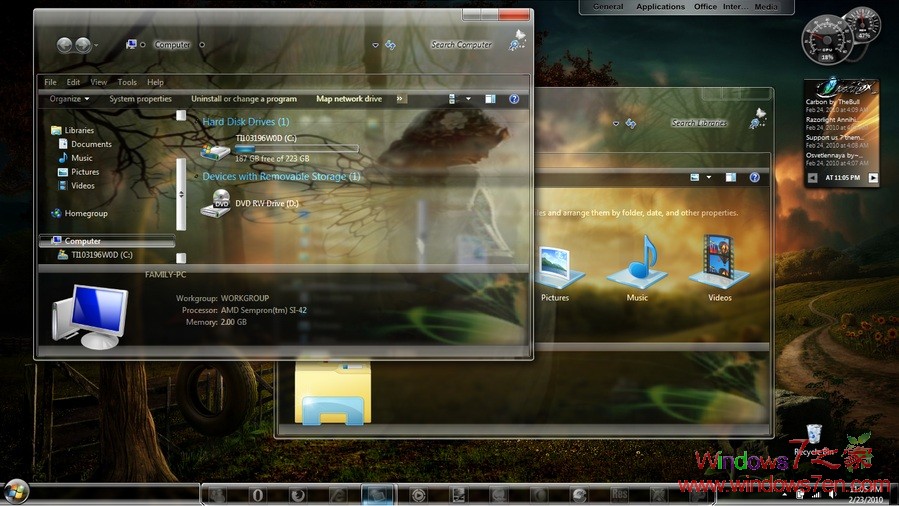Viewport: 899px width, 506px height.
Task: Click navigation pane scroll down arrow
Action: 181,258
